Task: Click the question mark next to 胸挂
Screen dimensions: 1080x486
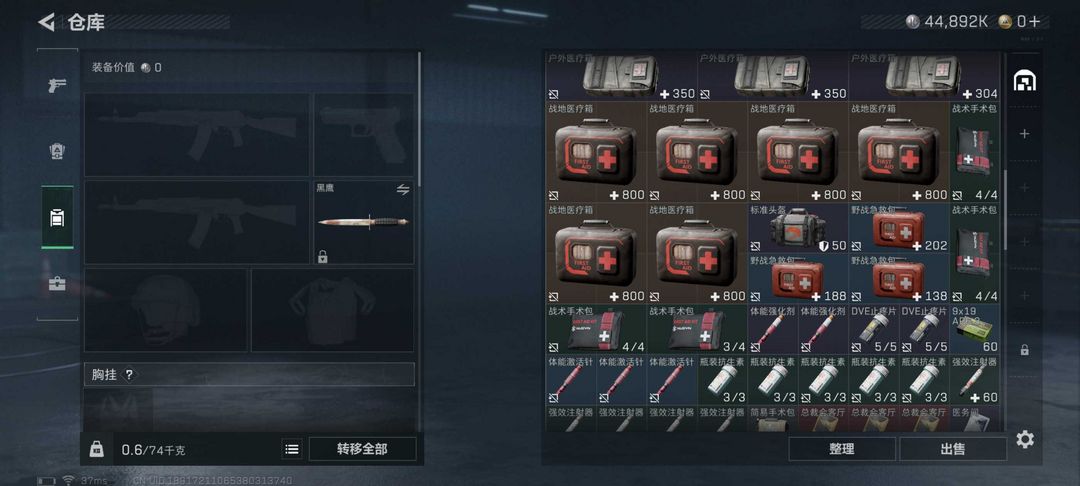Action: pyautogui.click(x=129, y=374)
